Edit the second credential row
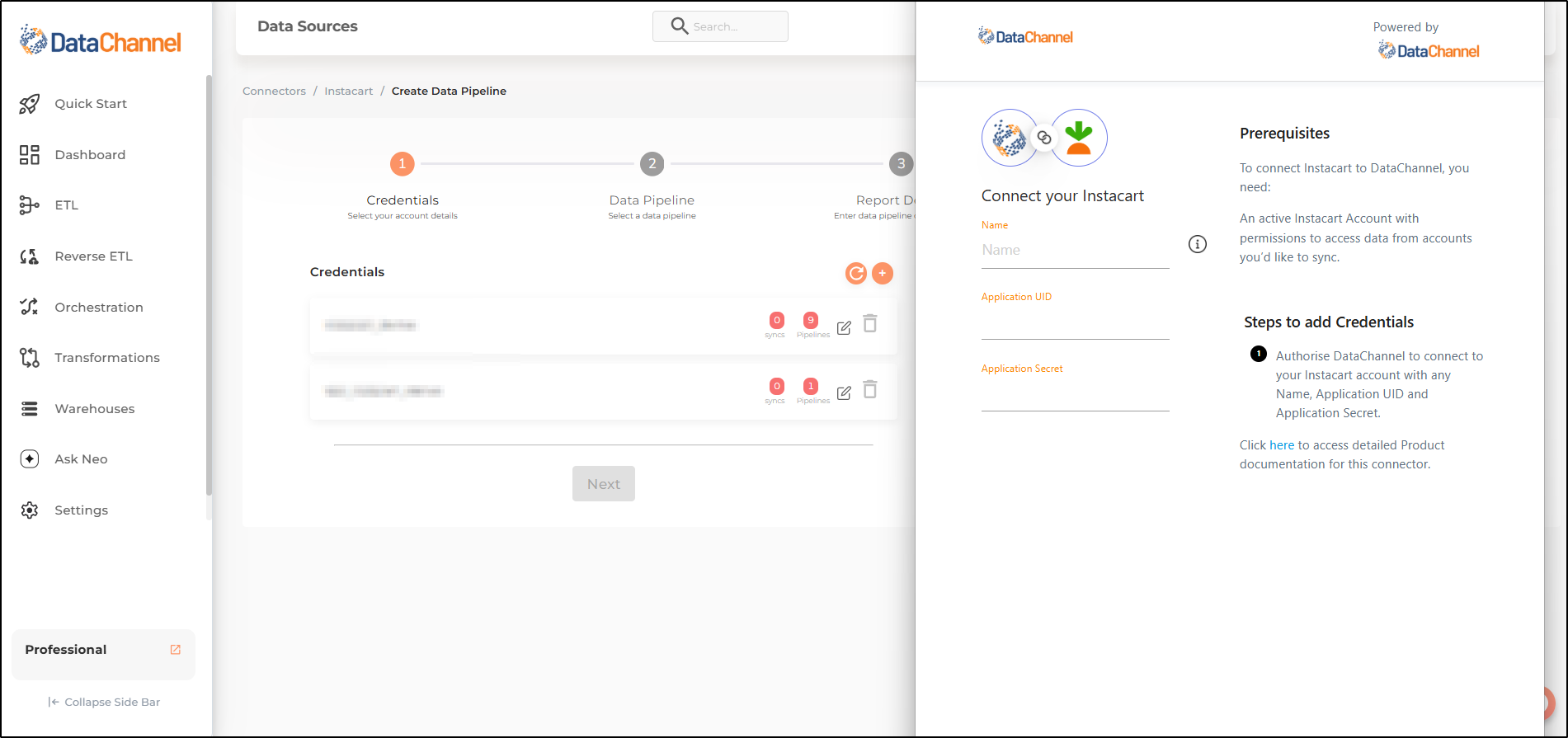This screenshot has width=1568, height=738. pyautogui.click(x=844, y=393)
